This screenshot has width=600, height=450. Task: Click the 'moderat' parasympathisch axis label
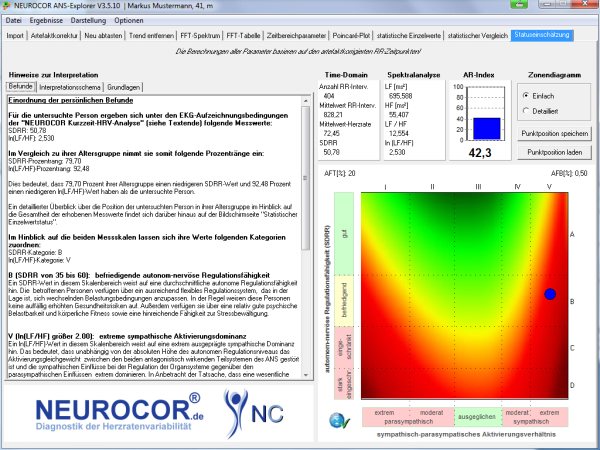[x=432, y=412]
